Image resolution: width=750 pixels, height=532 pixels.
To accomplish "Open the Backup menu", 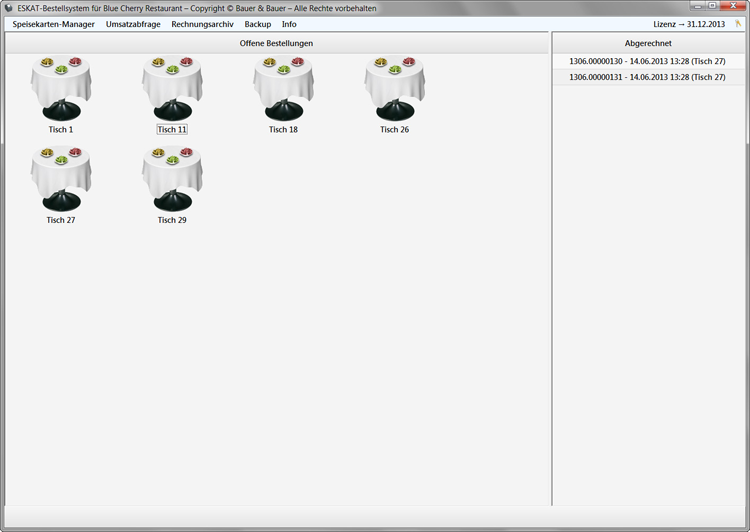I will (258, 24).
